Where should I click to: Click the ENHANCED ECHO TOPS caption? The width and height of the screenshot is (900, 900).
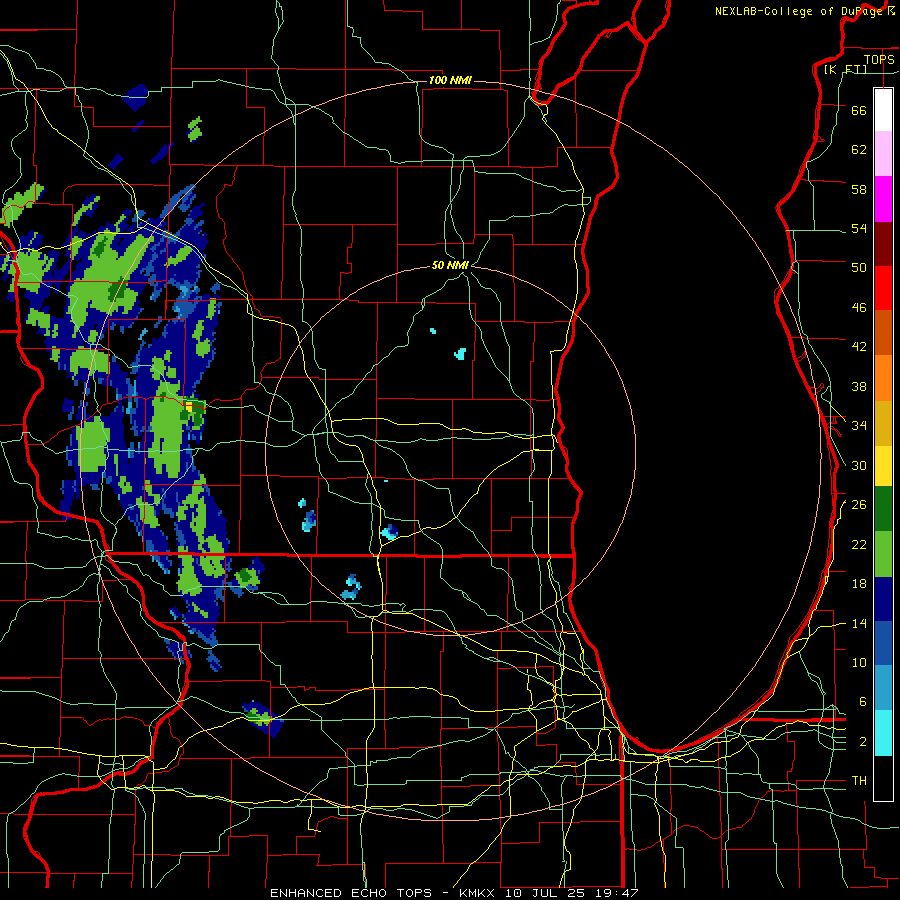(x=351, y=893)
